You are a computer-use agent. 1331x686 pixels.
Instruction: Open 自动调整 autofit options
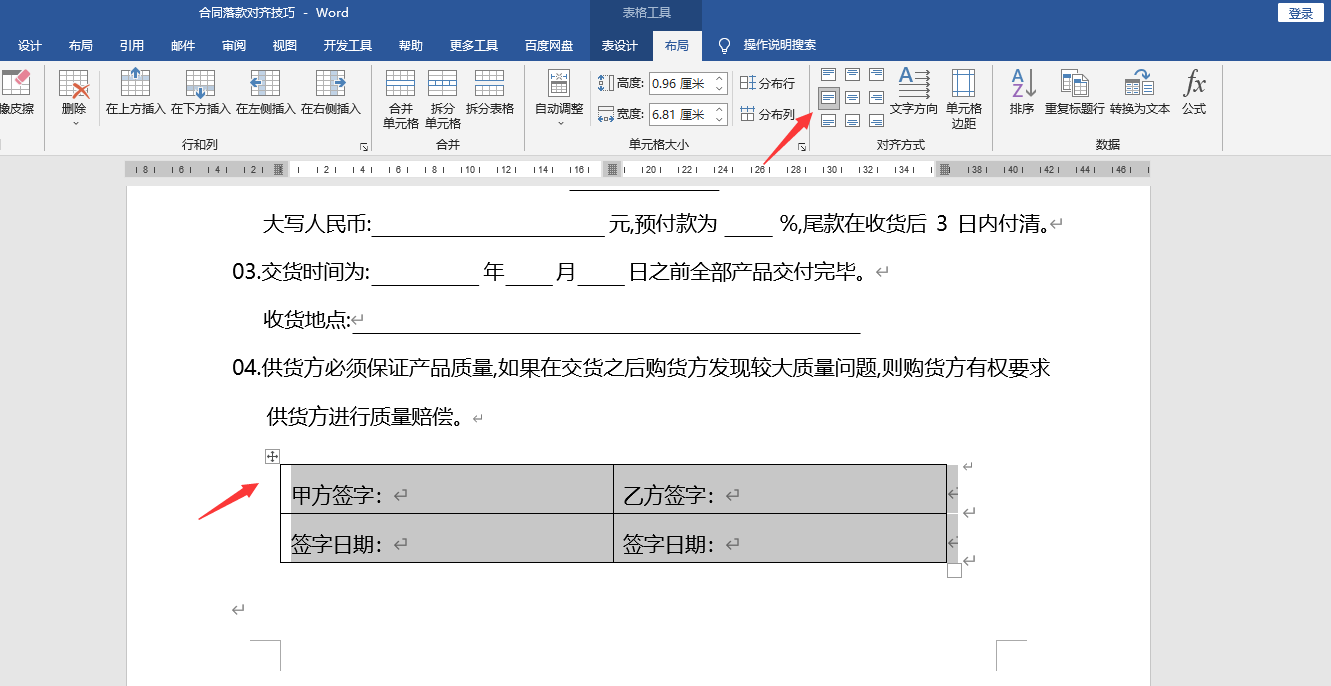click(x=559, y=97)
